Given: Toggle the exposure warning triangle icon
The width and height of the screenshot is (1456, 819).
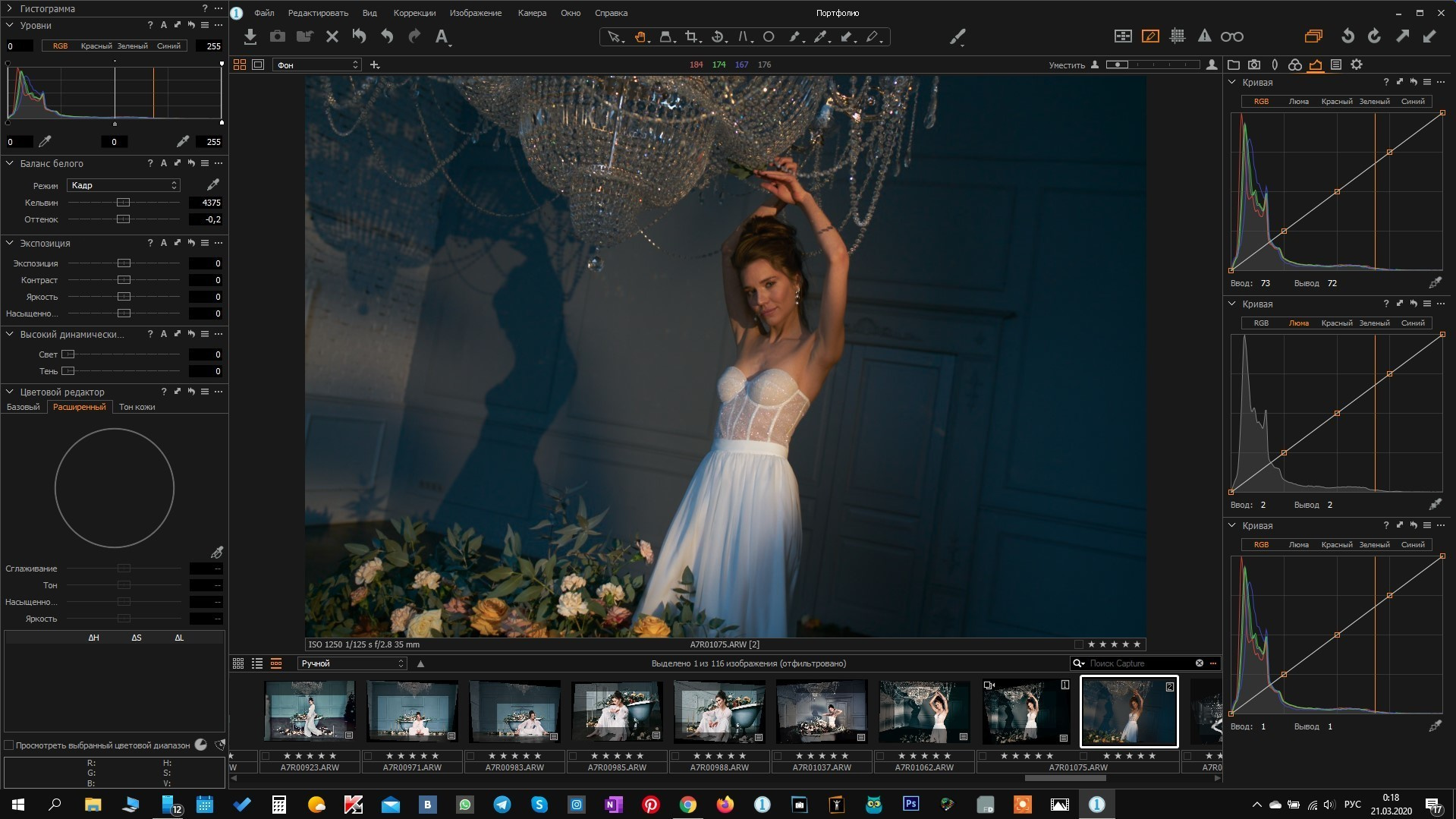Looking at the screenshot, I should pos(1204,36).
